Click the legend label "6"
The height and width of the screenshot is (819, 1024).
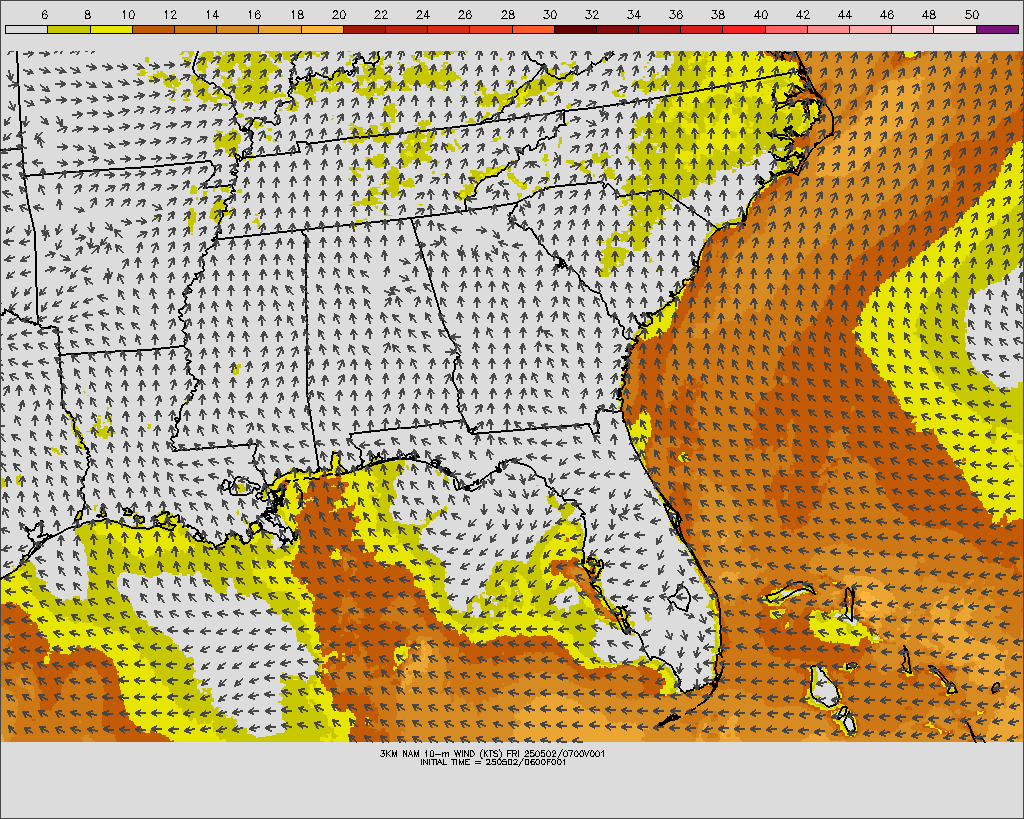point(44,14)
